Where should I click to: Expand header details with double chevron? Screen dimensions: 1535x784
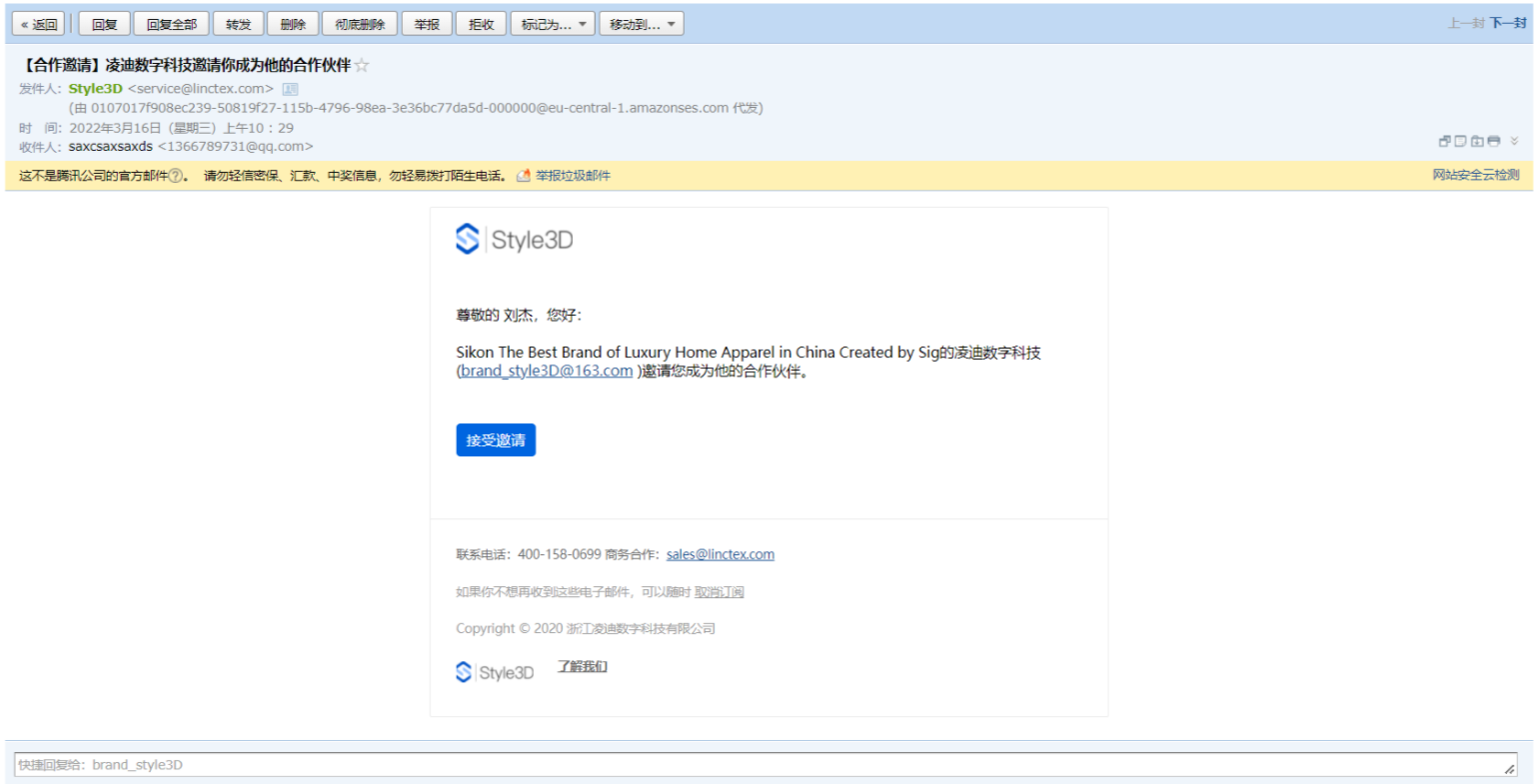(1514, 142)
